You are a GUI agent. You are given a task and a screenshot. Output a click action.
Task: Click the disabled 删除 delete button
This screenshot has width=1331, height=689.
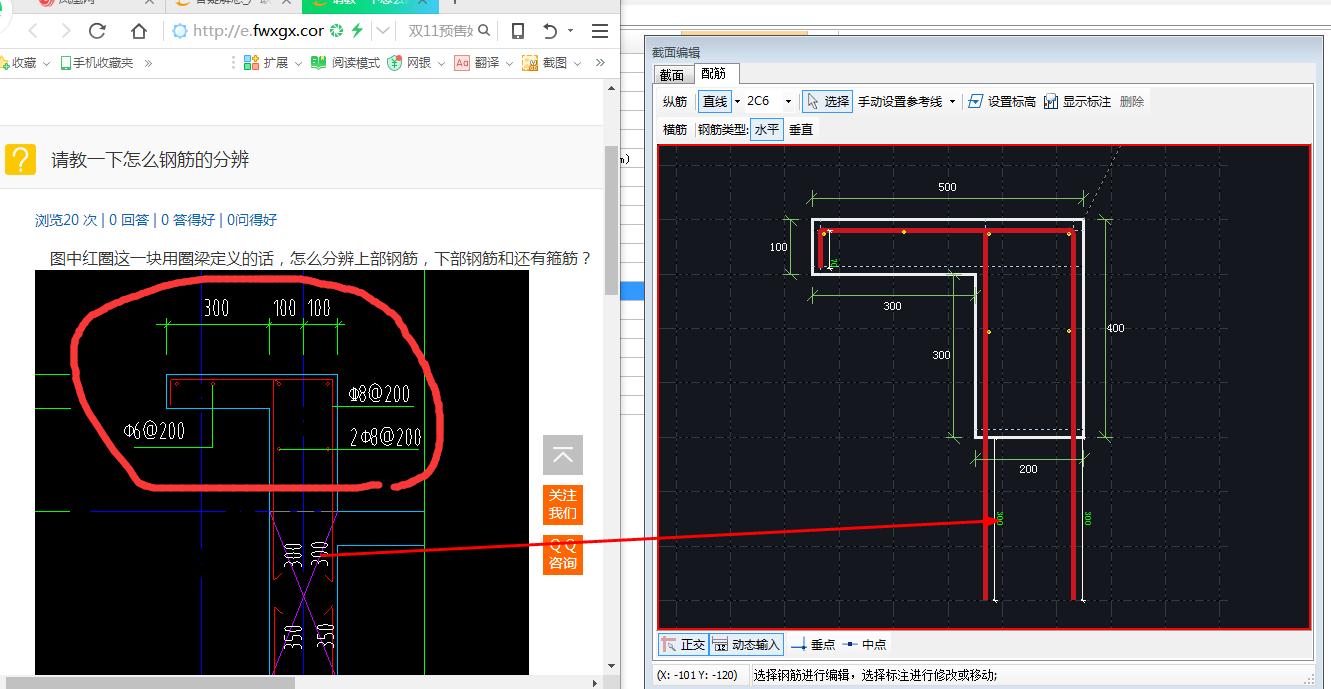[1132, 101]
